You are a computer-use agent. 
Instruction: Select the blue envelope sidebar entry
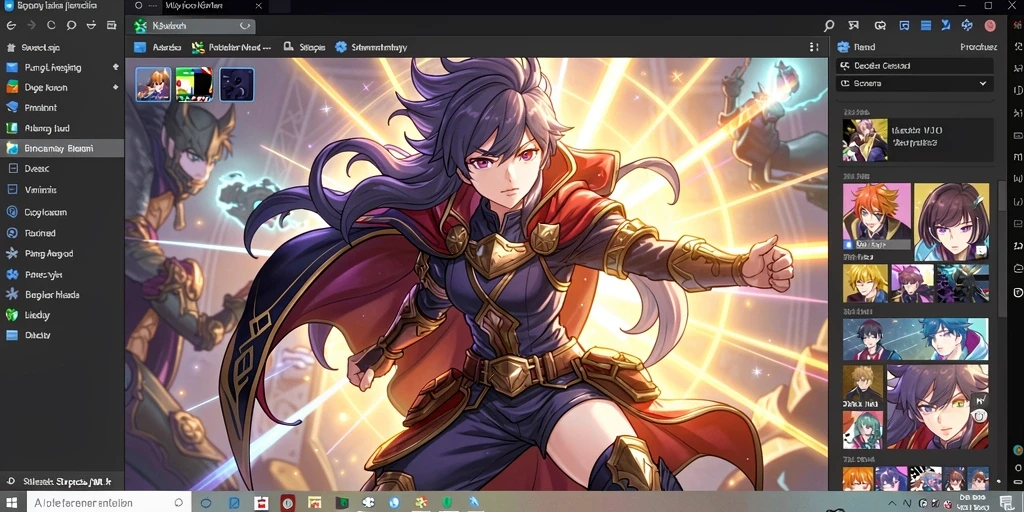62,67
